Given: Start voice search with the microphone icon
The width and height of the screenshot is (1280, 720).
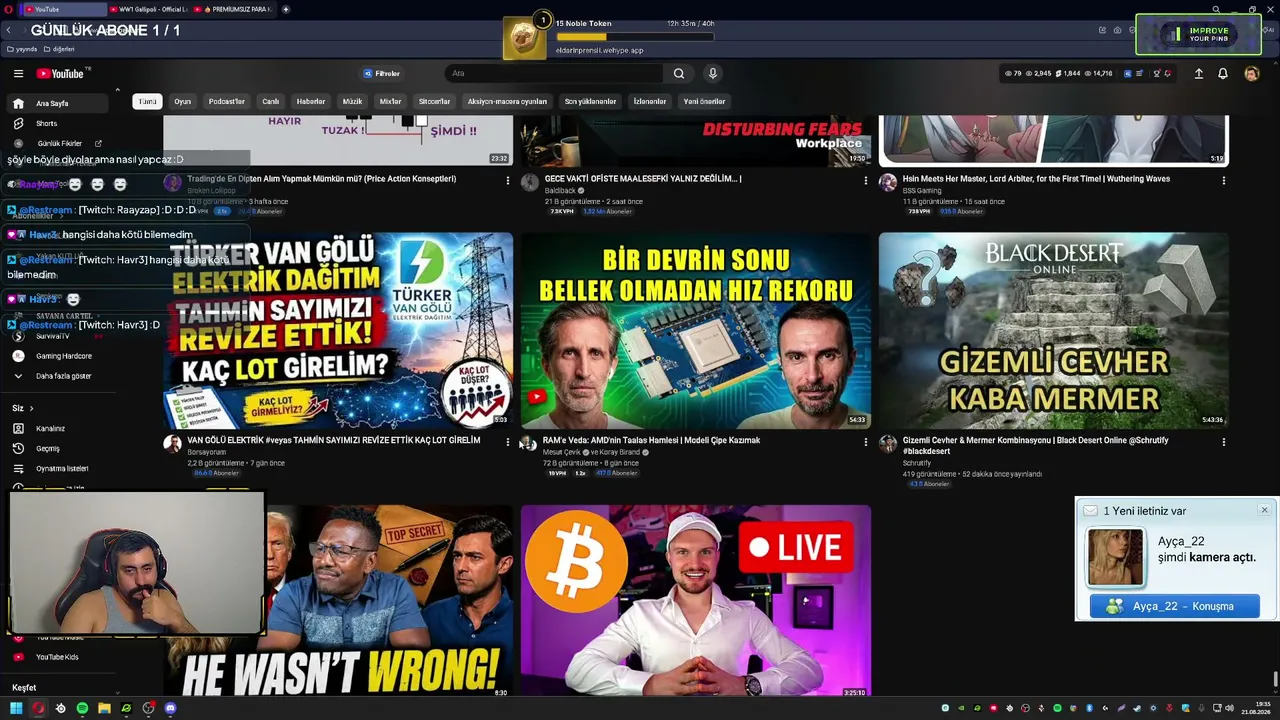Looking at the screenshot, I should tap(713, 73).
